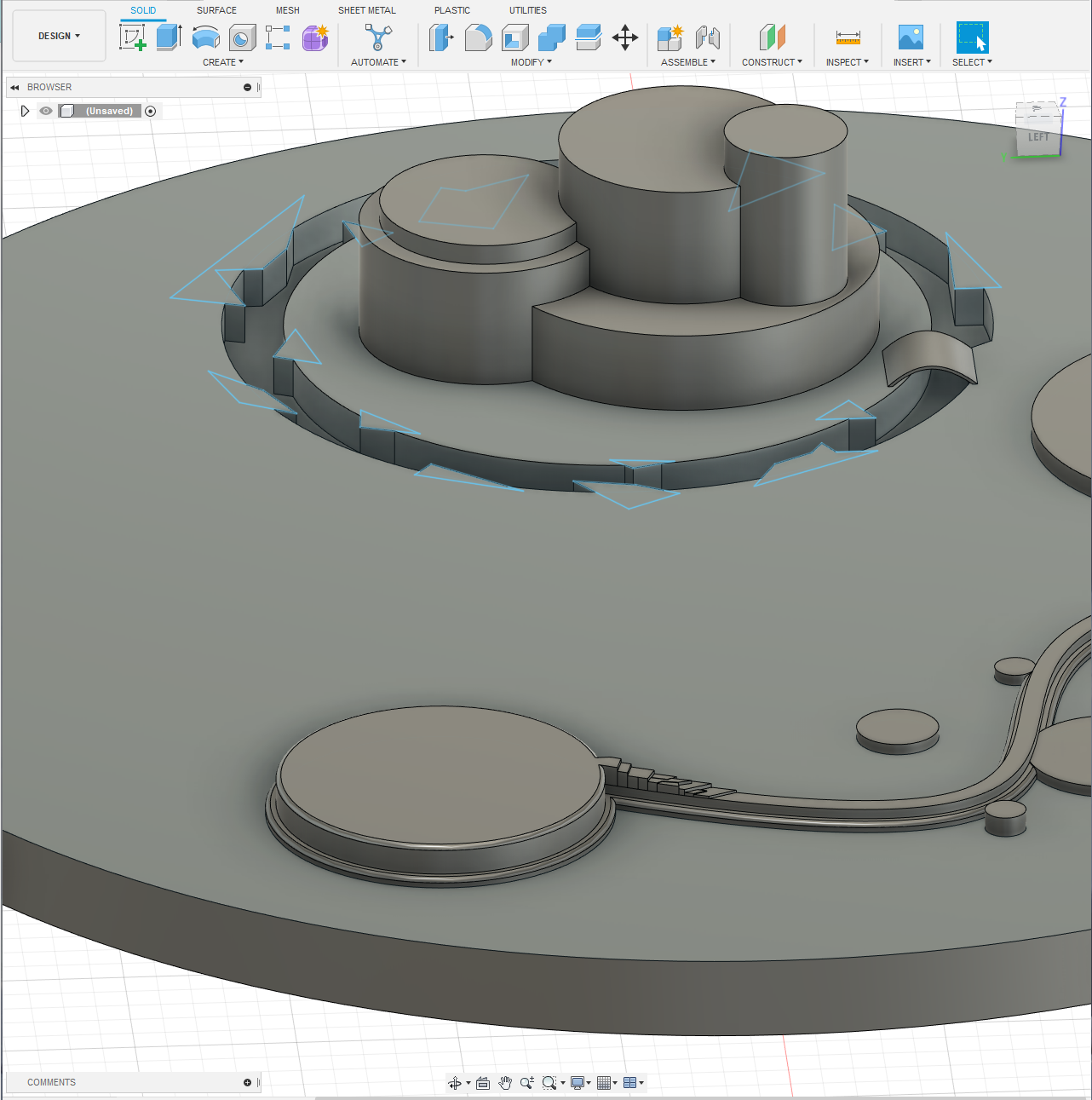
Task: Switch to the Surface tab
Action: click(x=216, y=10)
